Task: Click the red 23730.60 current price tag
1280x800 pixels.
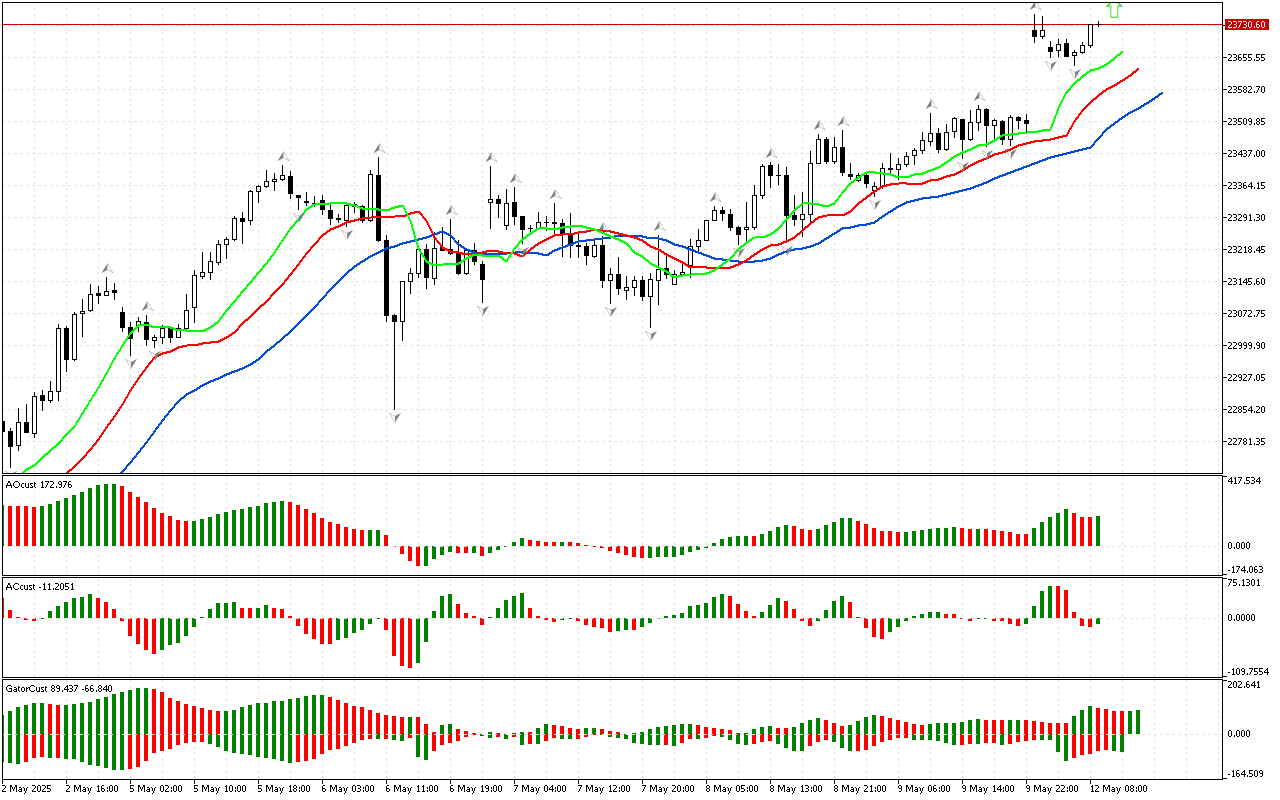Action: 1246,24
